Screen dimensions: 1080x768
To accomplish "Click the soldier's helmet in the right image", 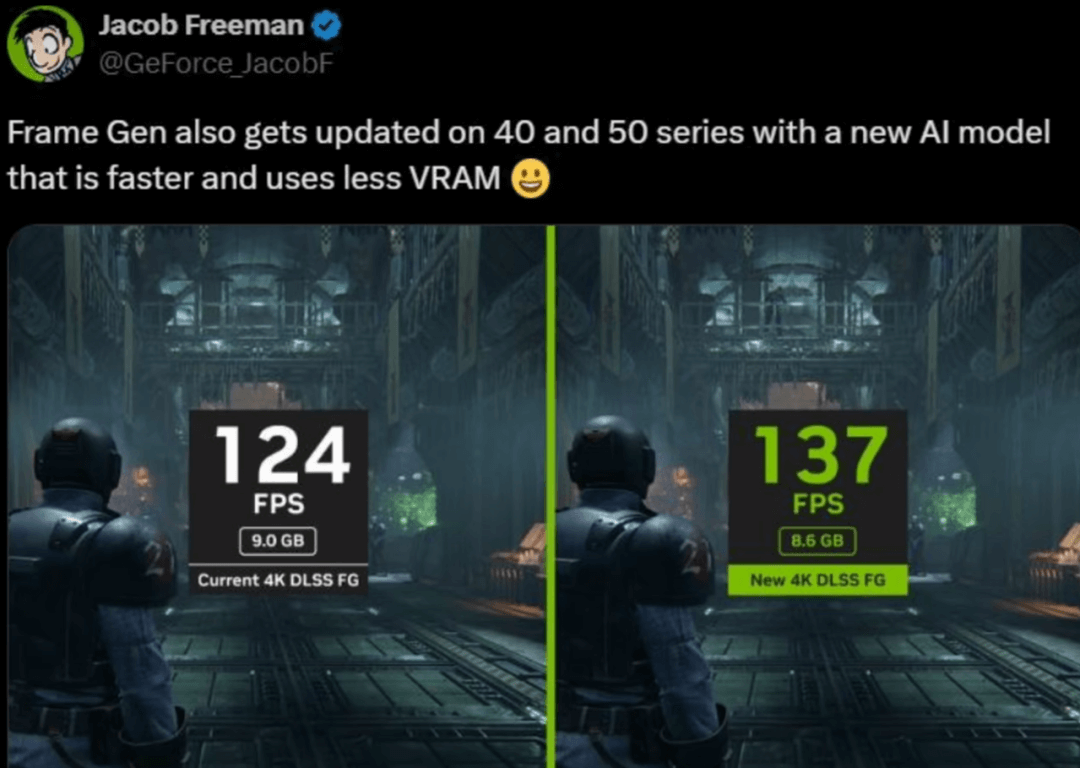I will coord(611,455).
